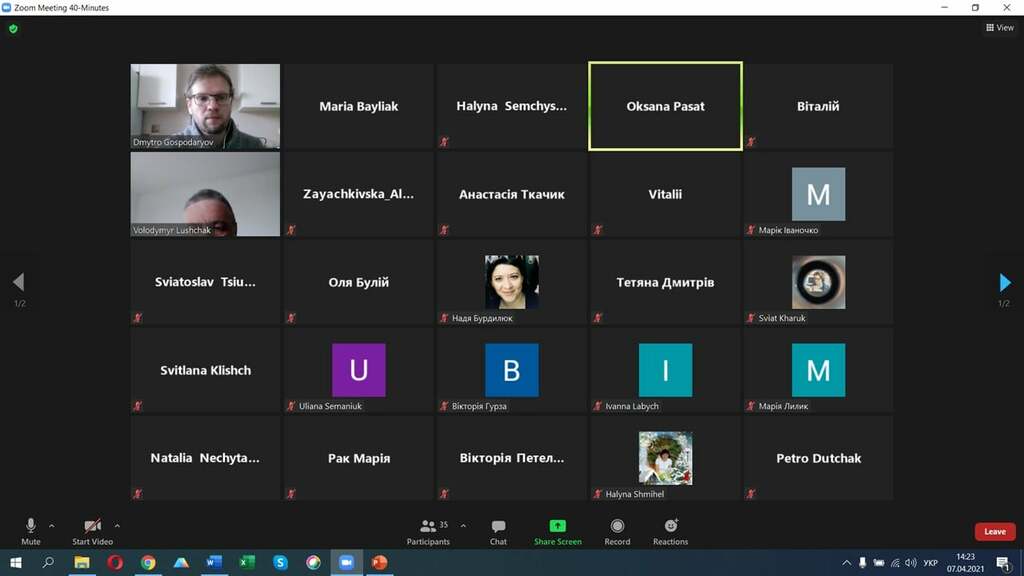This screenshot has width=1024, height=576.
Task: Go to next gallery page arrow
Action: [x=1005, y=282]
